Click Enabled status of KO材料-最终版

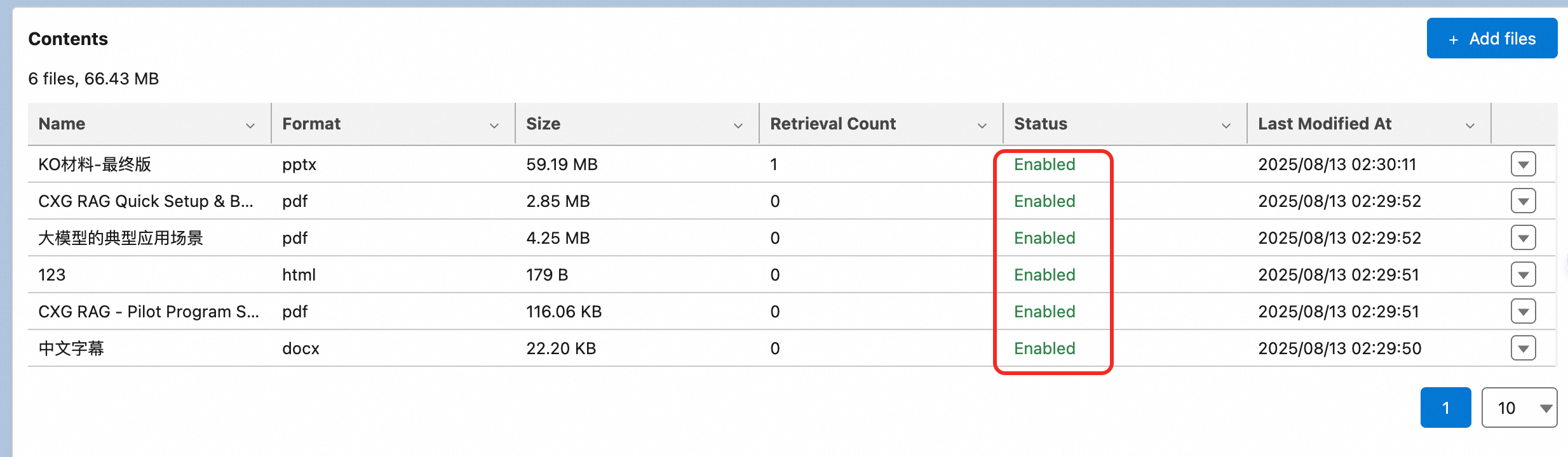coord(1044,164)
